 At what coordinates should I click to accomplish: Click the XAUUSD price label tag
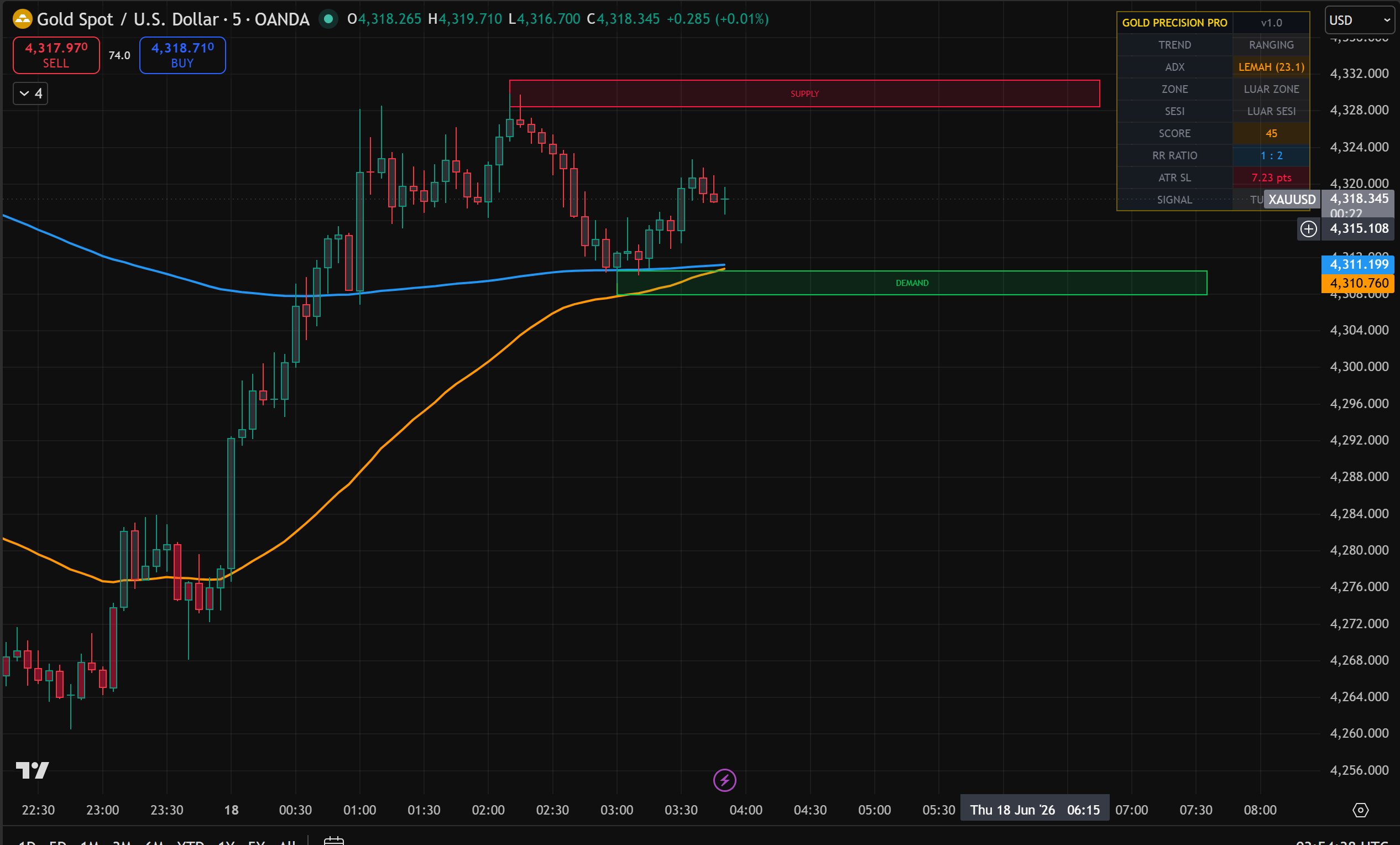point(1292,200)
